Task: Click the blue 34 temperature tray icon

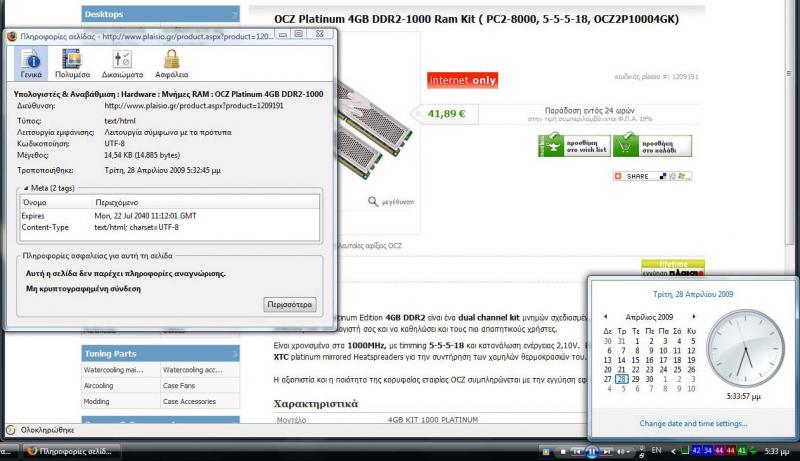Action: (708, 451)
